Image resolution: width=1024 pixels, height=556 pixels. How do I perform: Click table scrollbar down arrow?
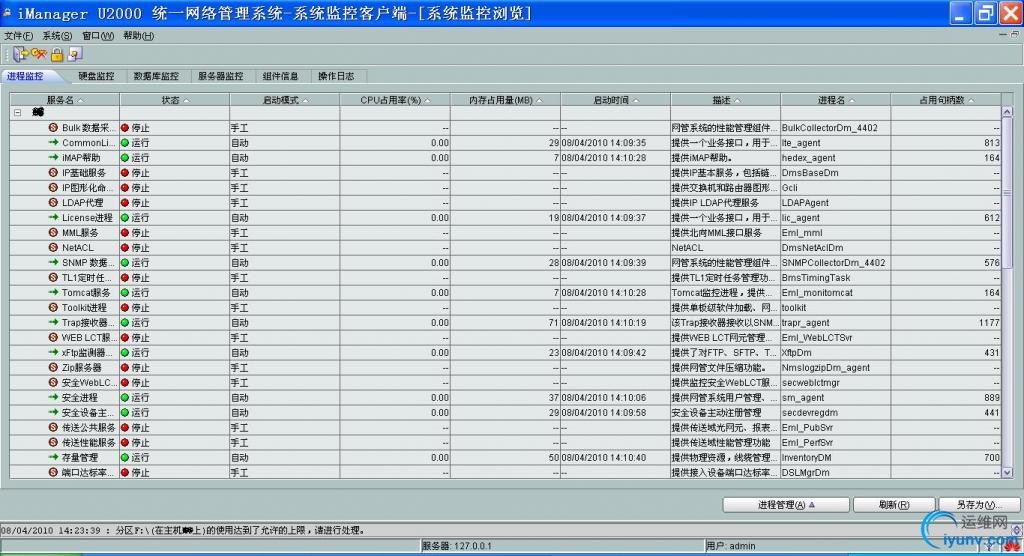[1007, 472]
